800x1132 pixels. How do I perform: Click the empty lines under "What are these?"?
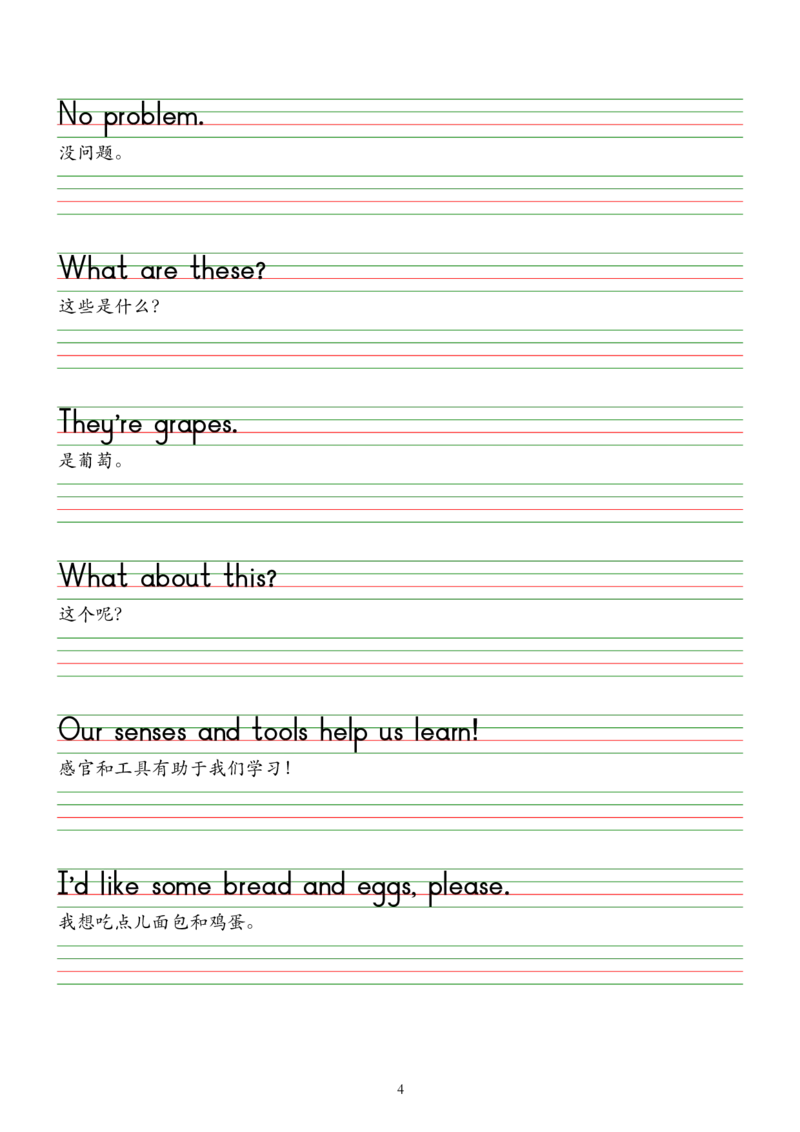click(400, 350)
